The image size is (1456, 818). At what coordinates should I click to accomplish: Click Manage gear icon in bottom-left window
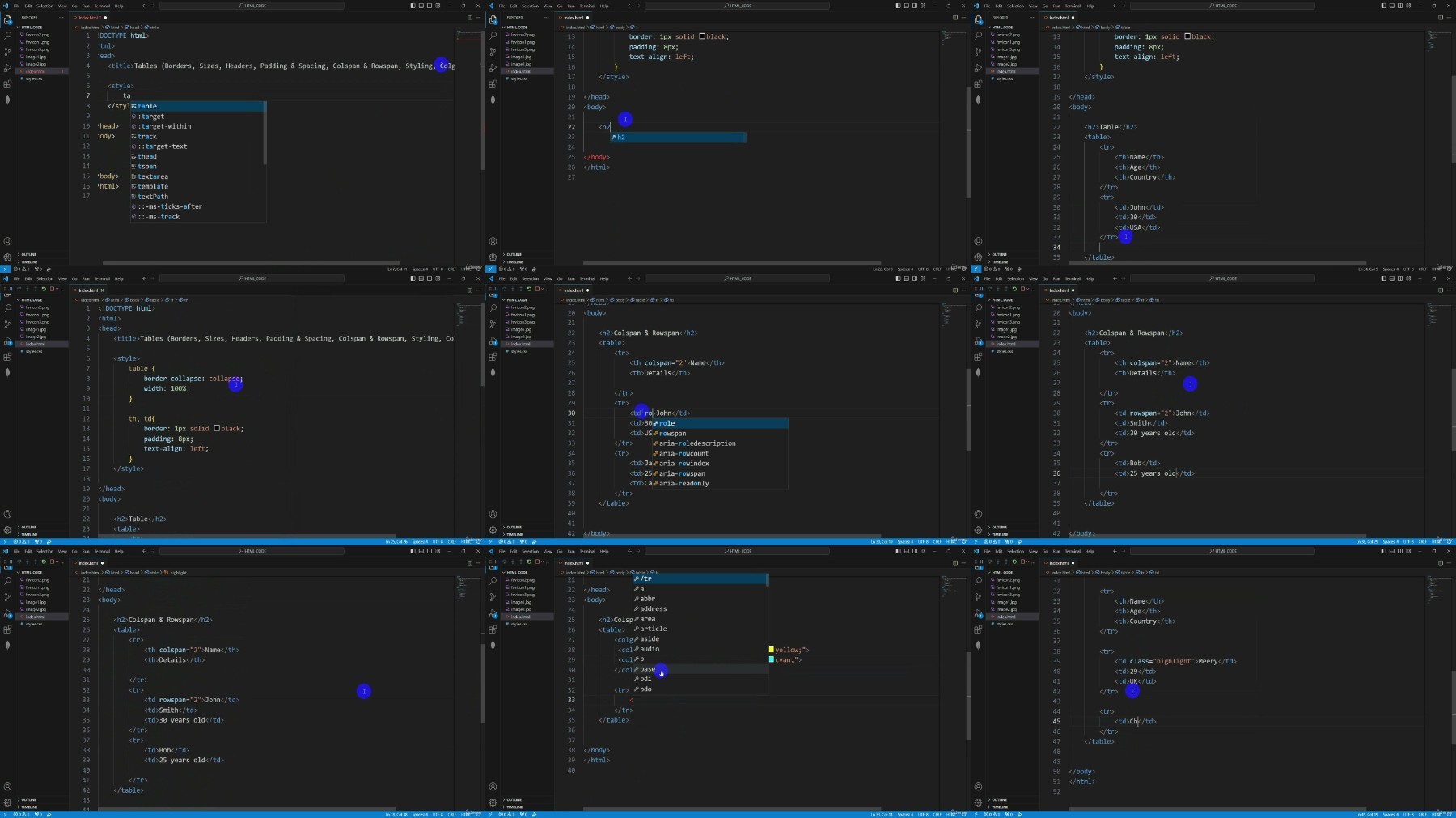pyautogui.click(x=8, y=802)
